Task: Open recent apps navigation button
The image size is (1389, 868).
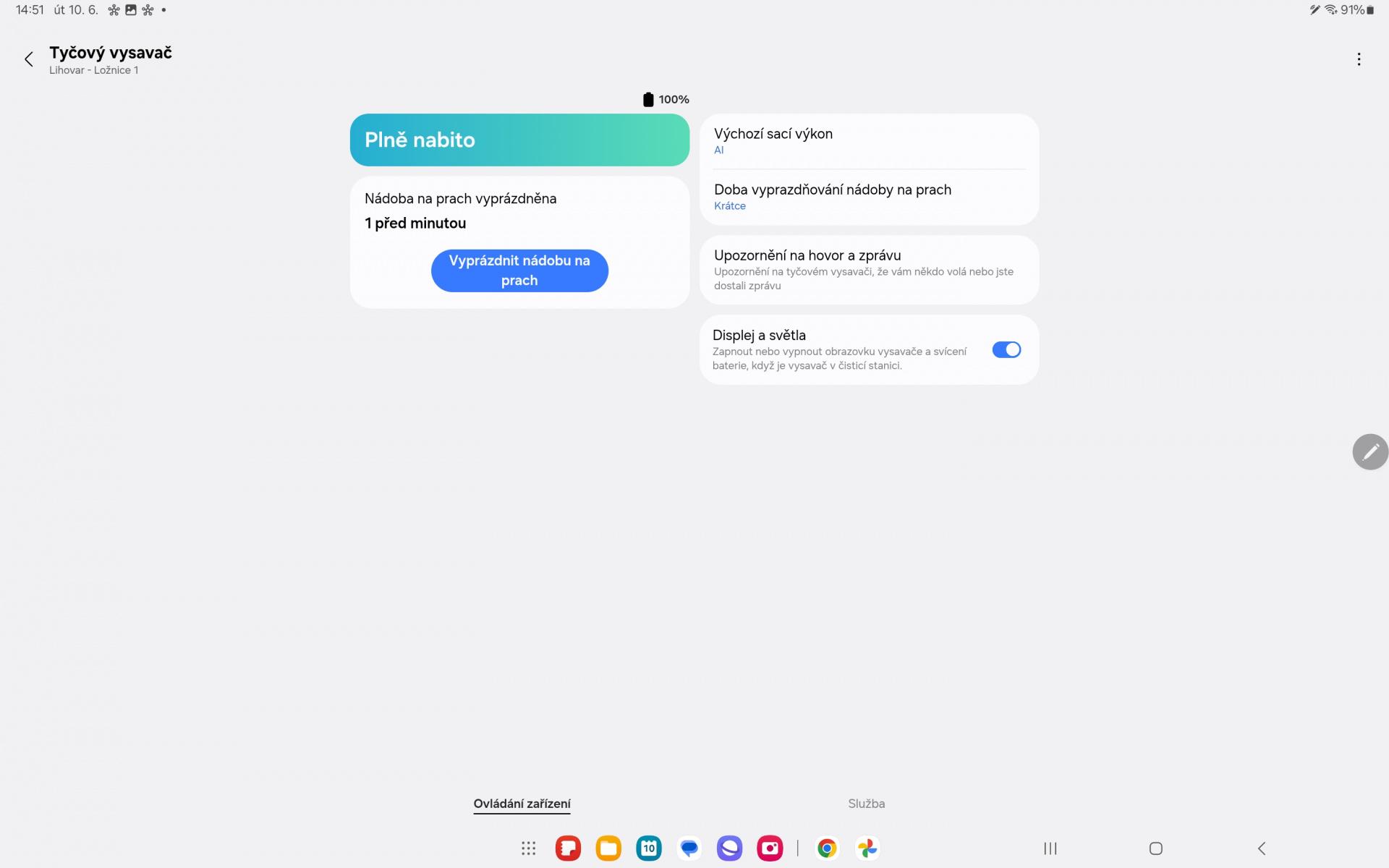Action: point(1050,848)
